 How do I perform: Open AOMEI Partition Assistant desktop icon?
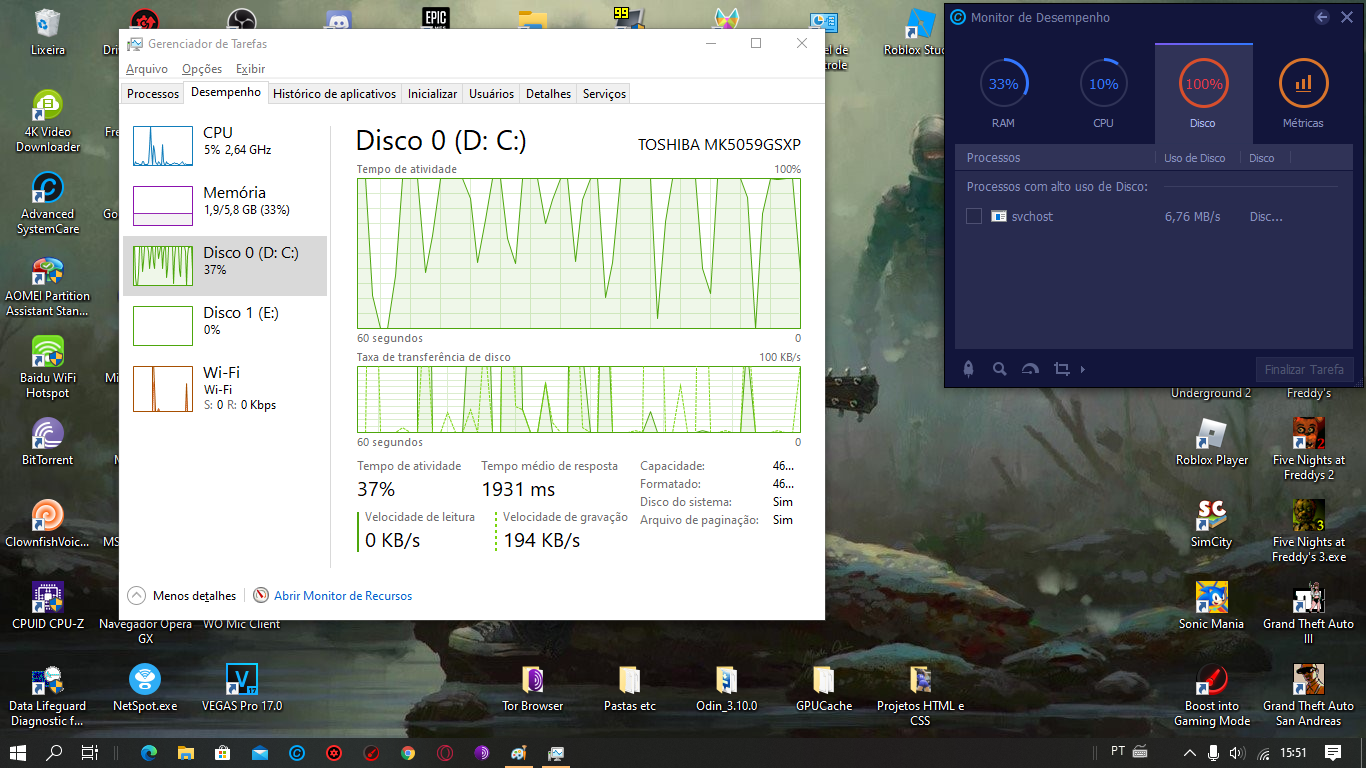(x=47, y=287)
